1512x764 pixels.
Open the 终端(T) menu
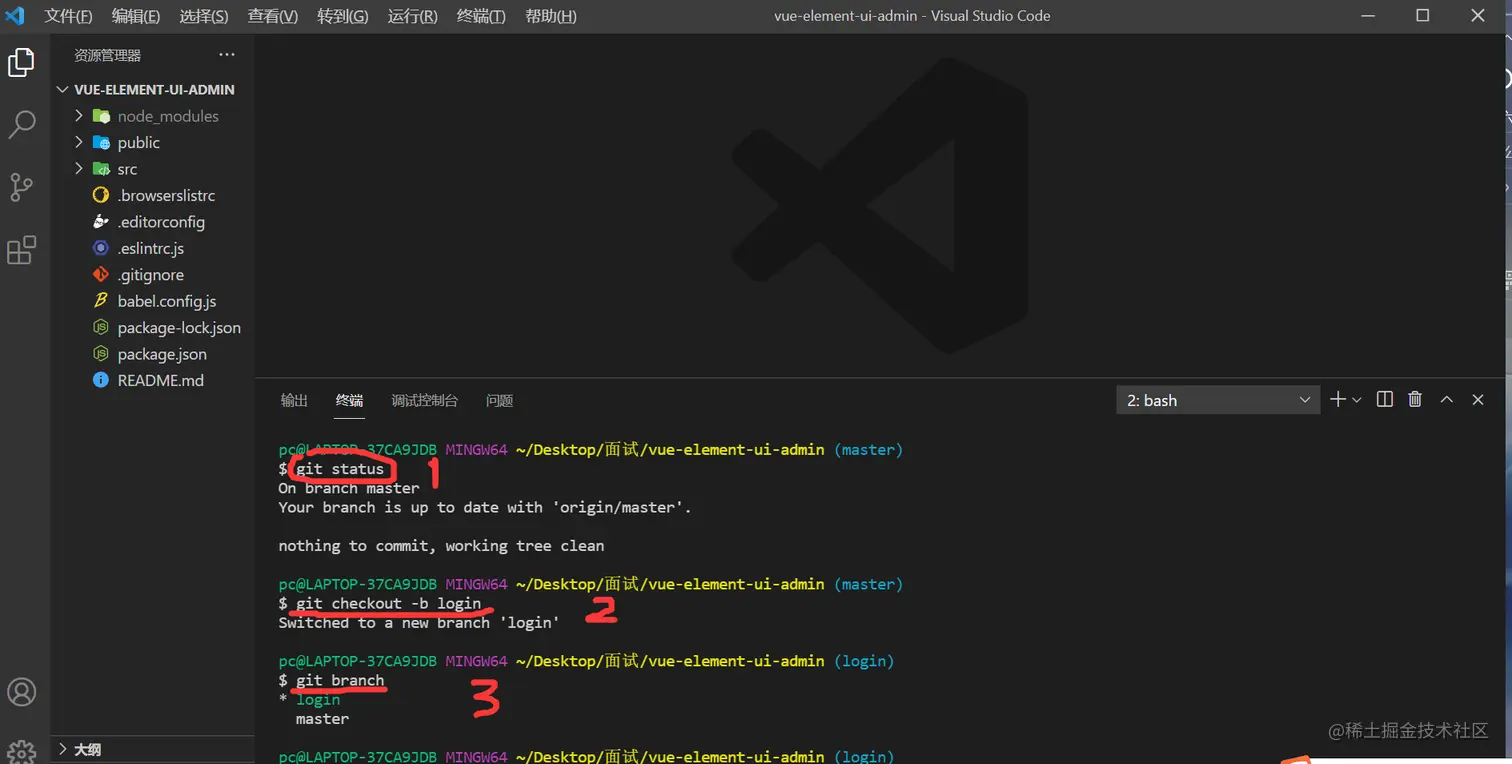[481, 16]
